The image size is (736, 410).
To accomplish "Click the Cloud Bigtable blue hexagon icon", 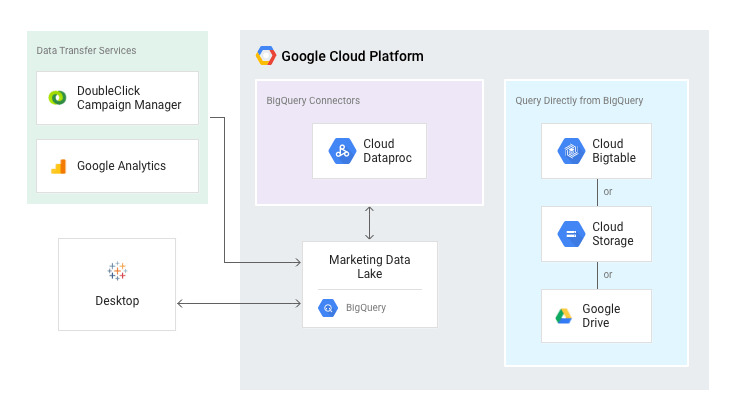I will (571, 151).
